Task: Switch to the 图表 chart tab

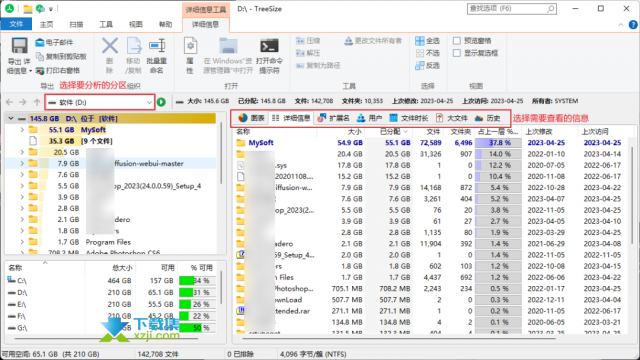Action: coord(251,118)
